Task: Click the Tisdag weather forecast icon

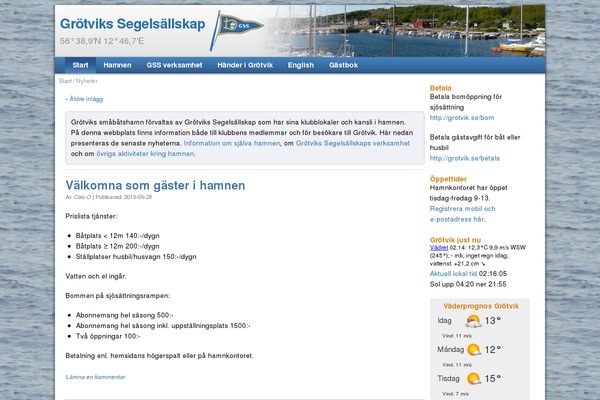Action: click(474, 379)
